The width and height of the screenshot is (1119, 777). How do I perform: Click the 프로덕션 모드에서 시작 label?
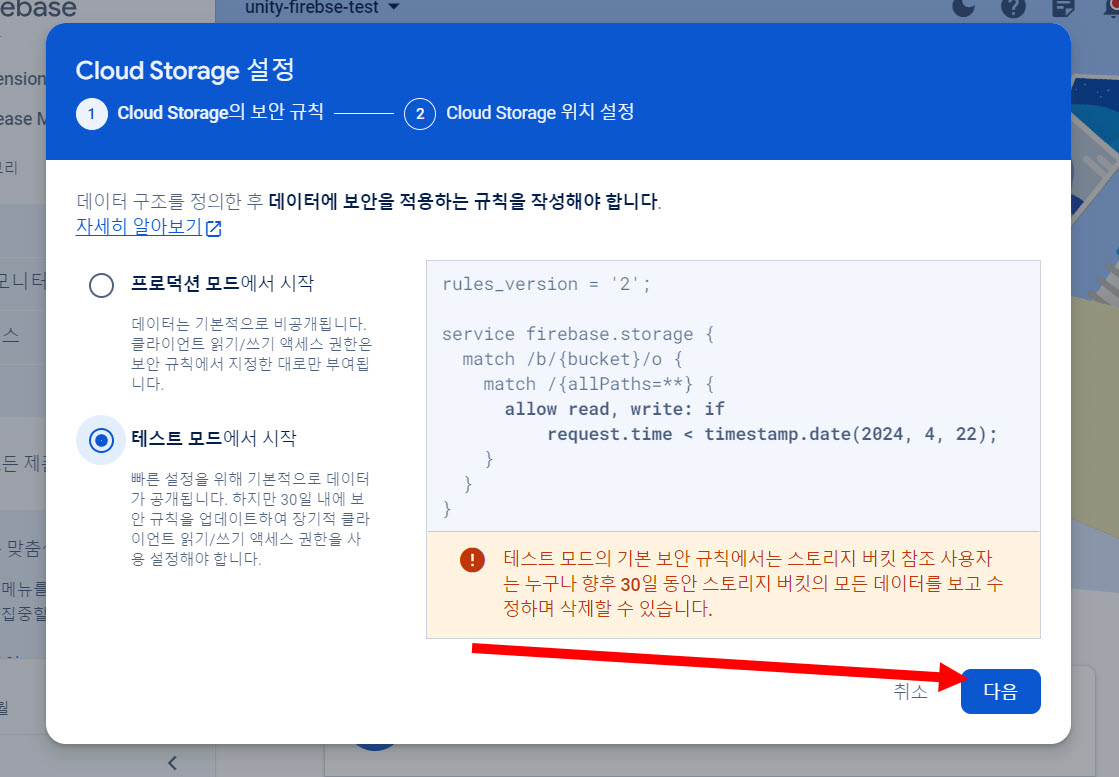coord(223,283)
